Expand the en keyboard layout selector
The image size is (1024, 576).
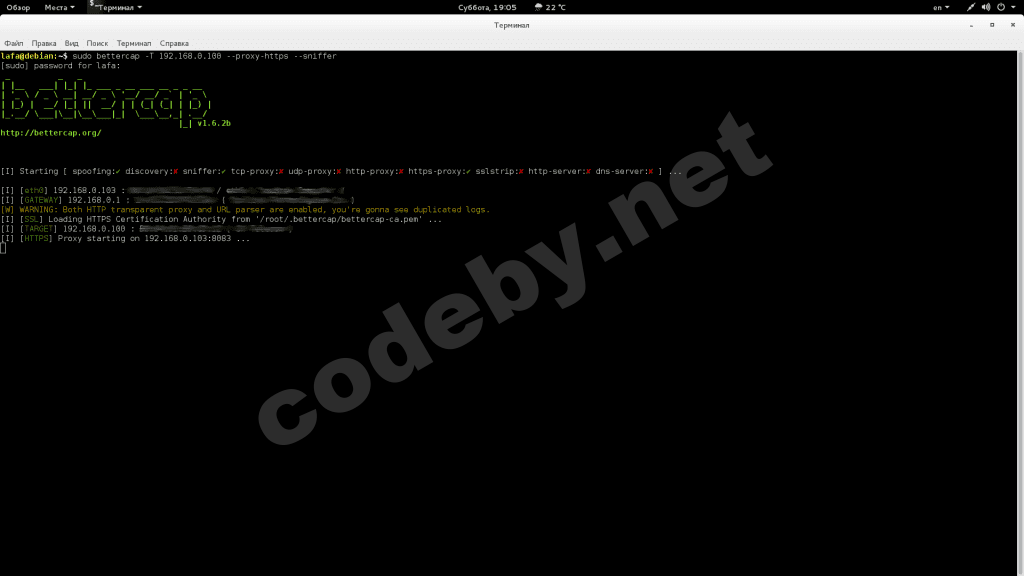941,7
